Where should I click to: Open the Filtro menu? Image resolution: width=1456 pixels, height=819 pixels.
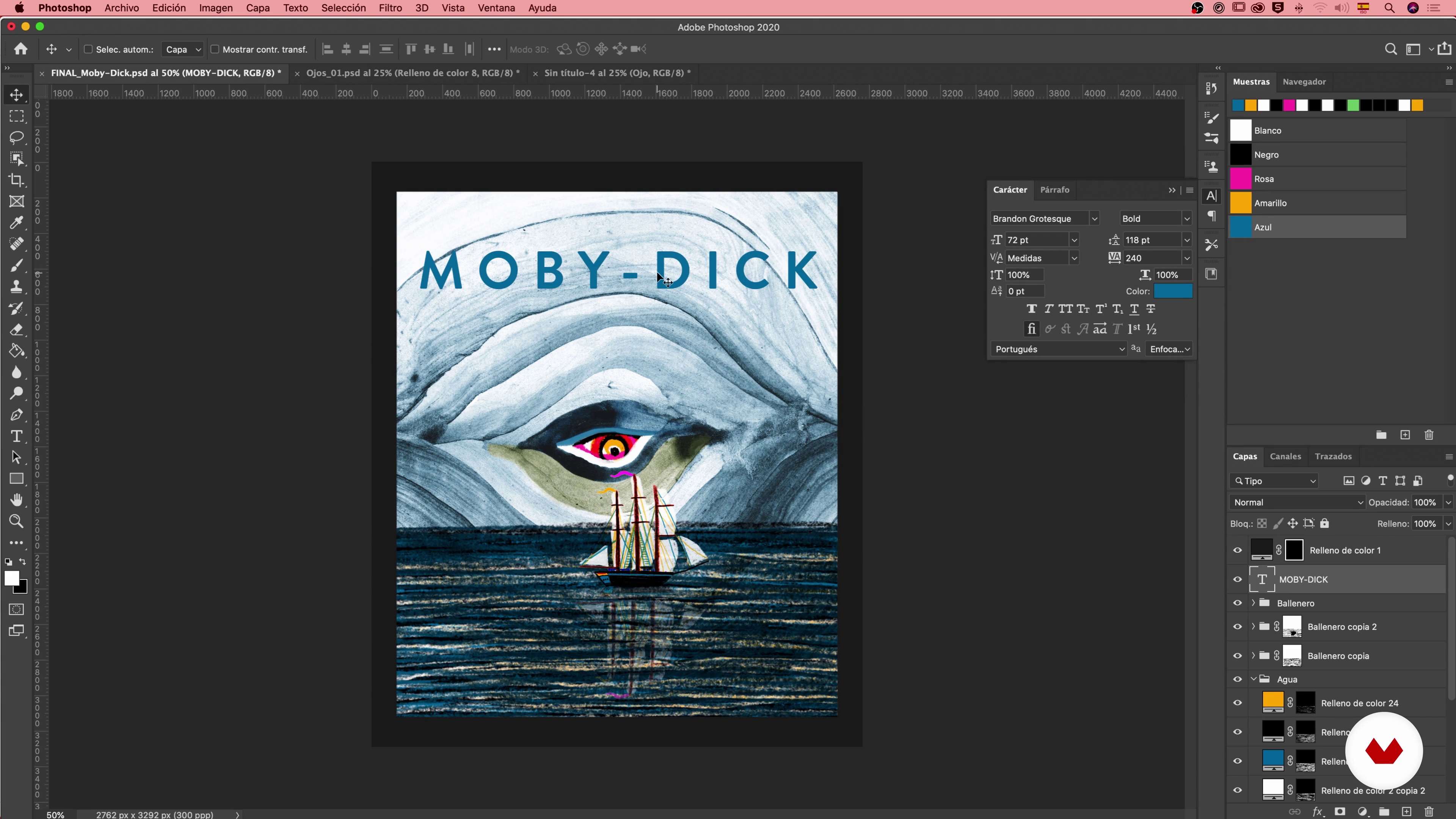coord(390,8)
